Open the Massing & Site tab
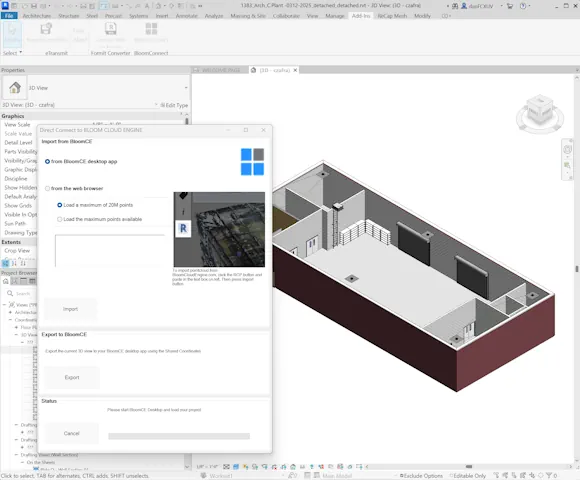Screen dimensions: 580x480 248,16
